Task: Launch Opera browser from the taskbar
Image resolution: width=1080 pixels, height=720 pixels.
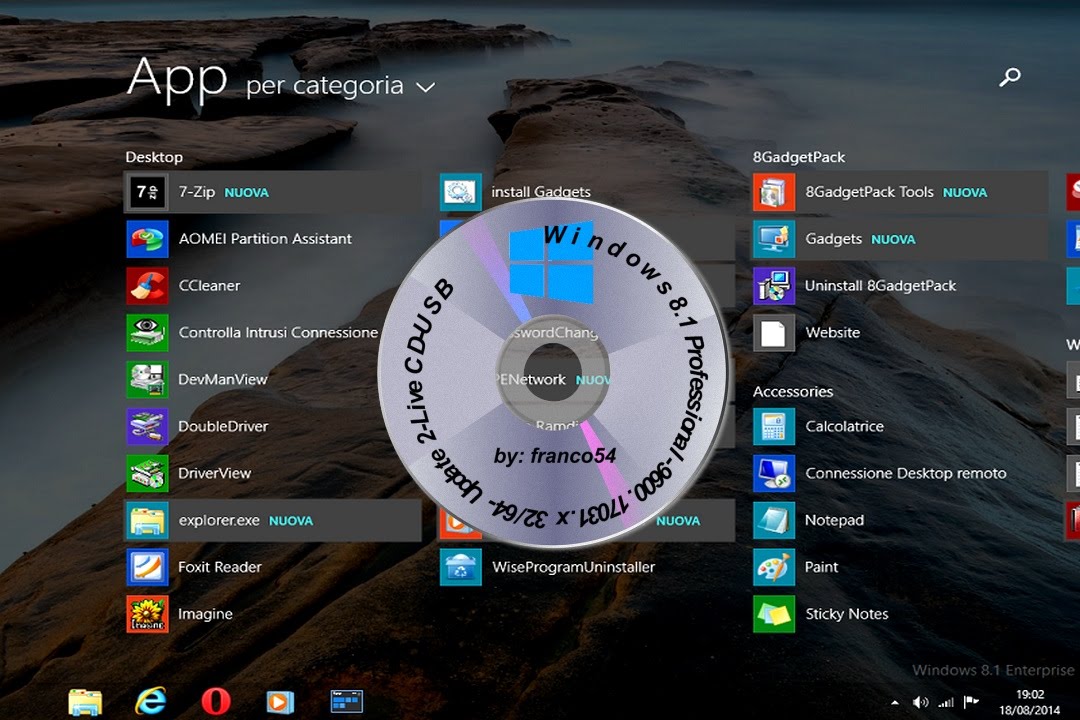Action: click(x=216, y=701)
